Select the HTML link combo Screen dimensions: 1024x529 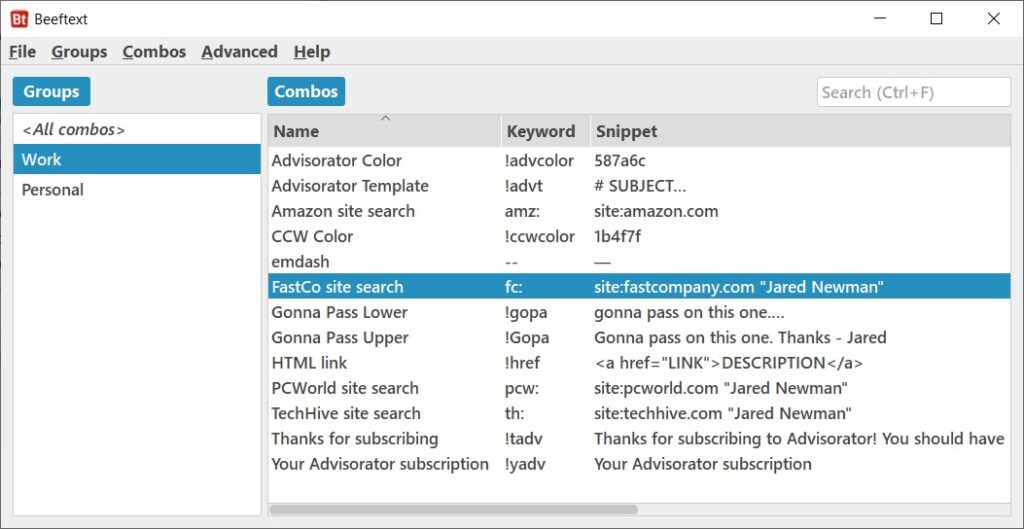click(639, 363)
